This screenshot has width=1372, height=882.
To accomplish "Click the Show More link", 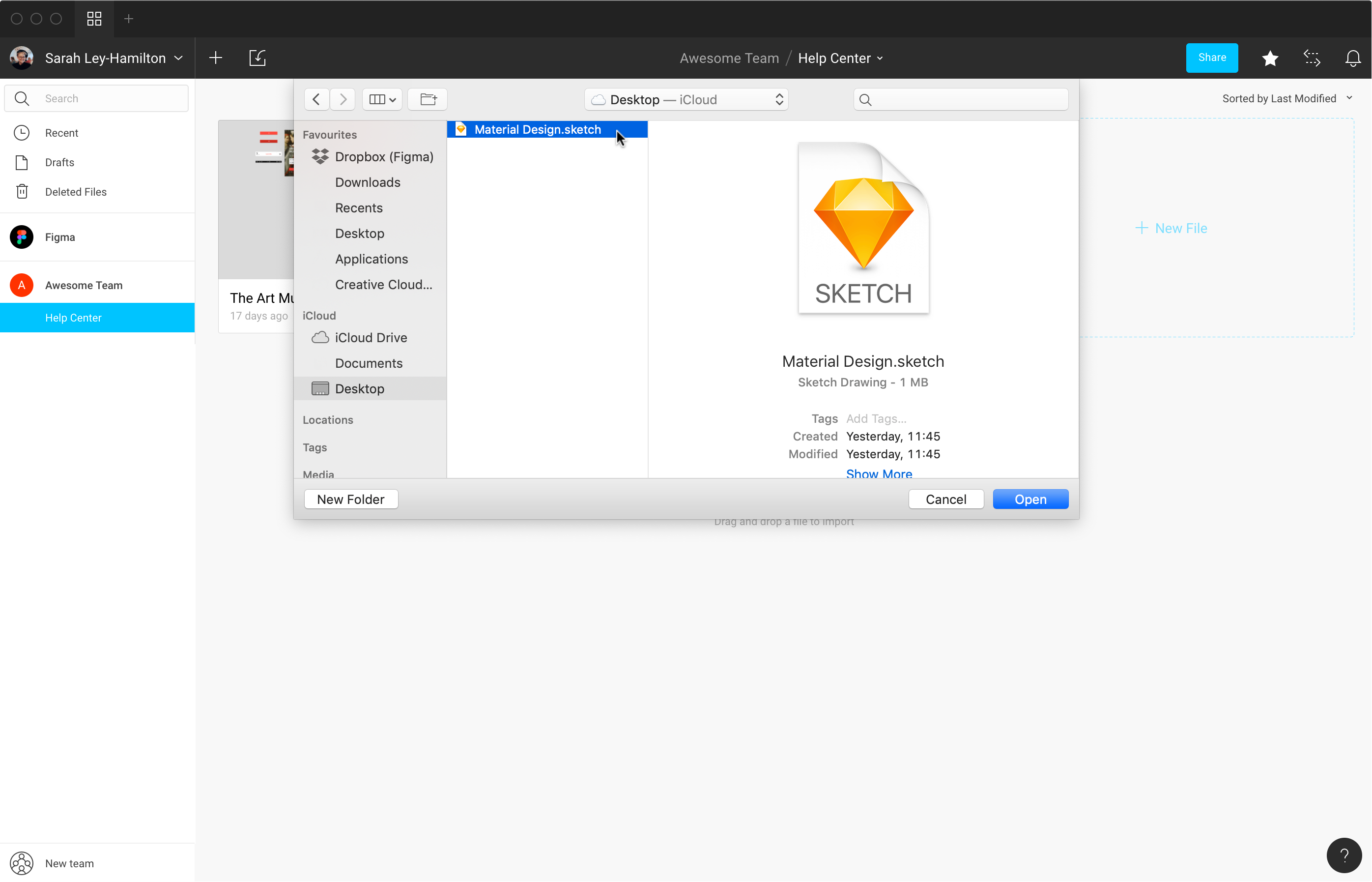I will pos(879,473).
